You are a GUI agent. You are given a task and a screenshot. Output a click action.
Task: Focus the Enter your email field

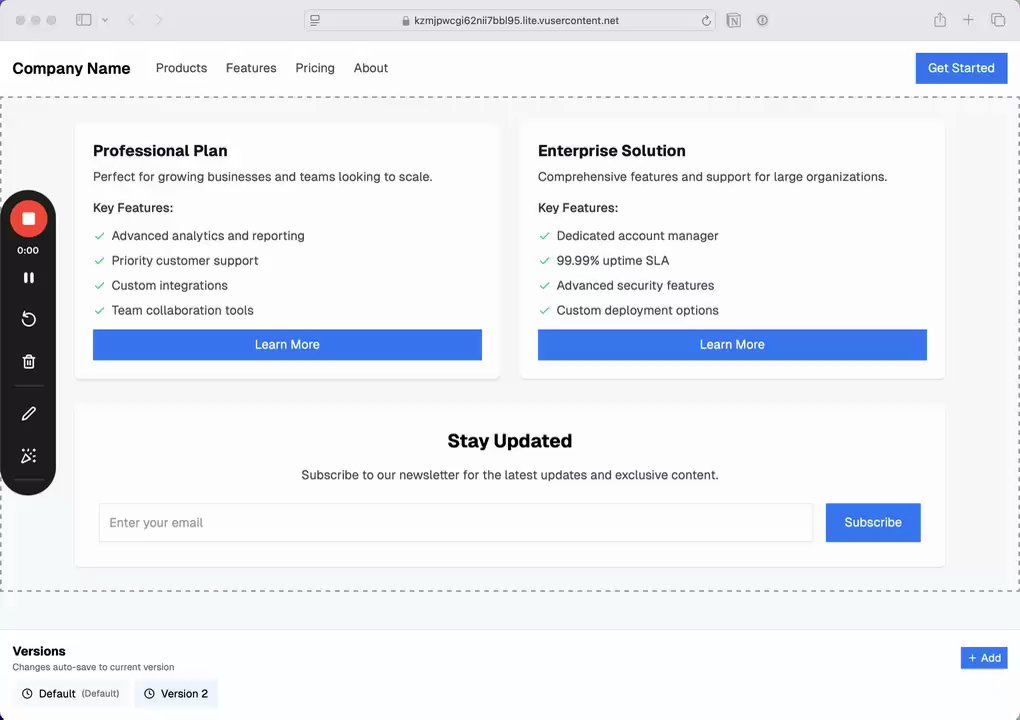coord(455,523)
